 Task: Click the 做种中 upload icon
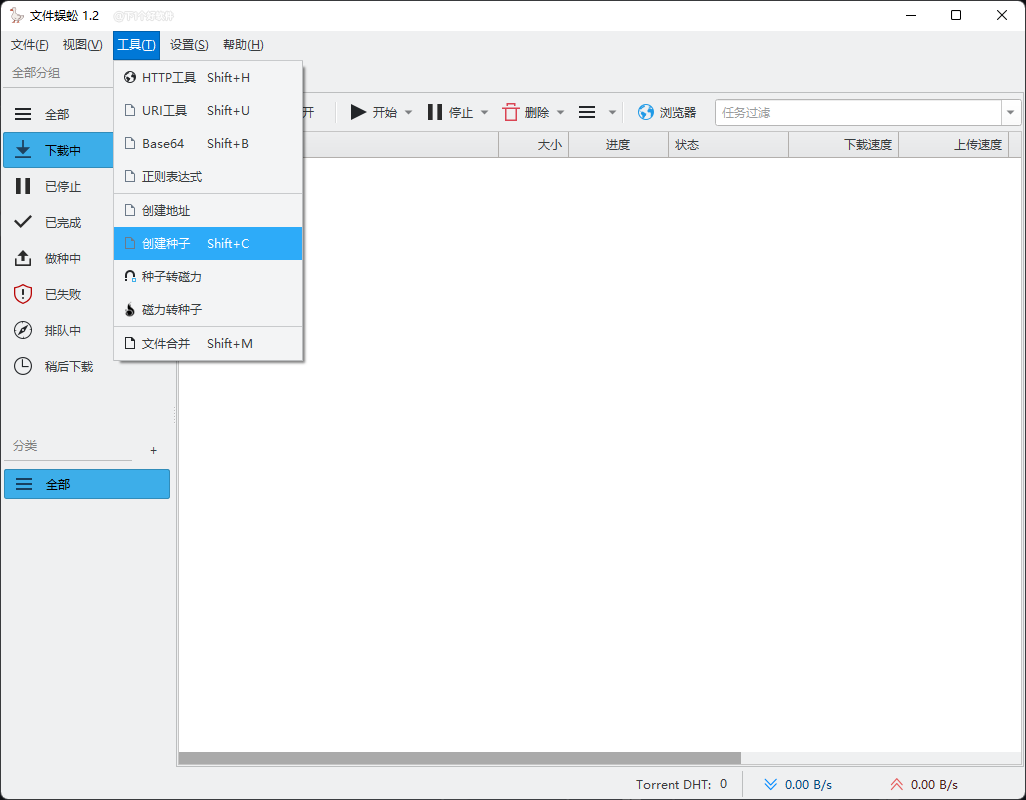click(x=23, y=258)
